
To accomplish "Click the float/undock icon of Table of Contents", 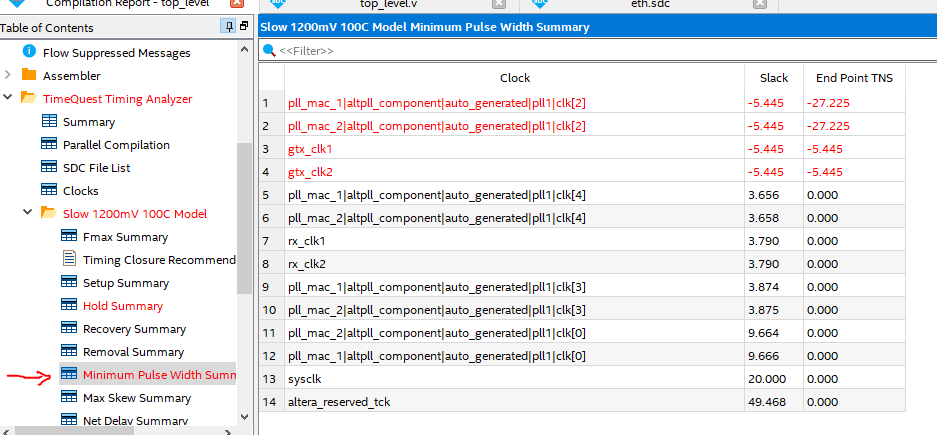I will [x=246, y=27].
